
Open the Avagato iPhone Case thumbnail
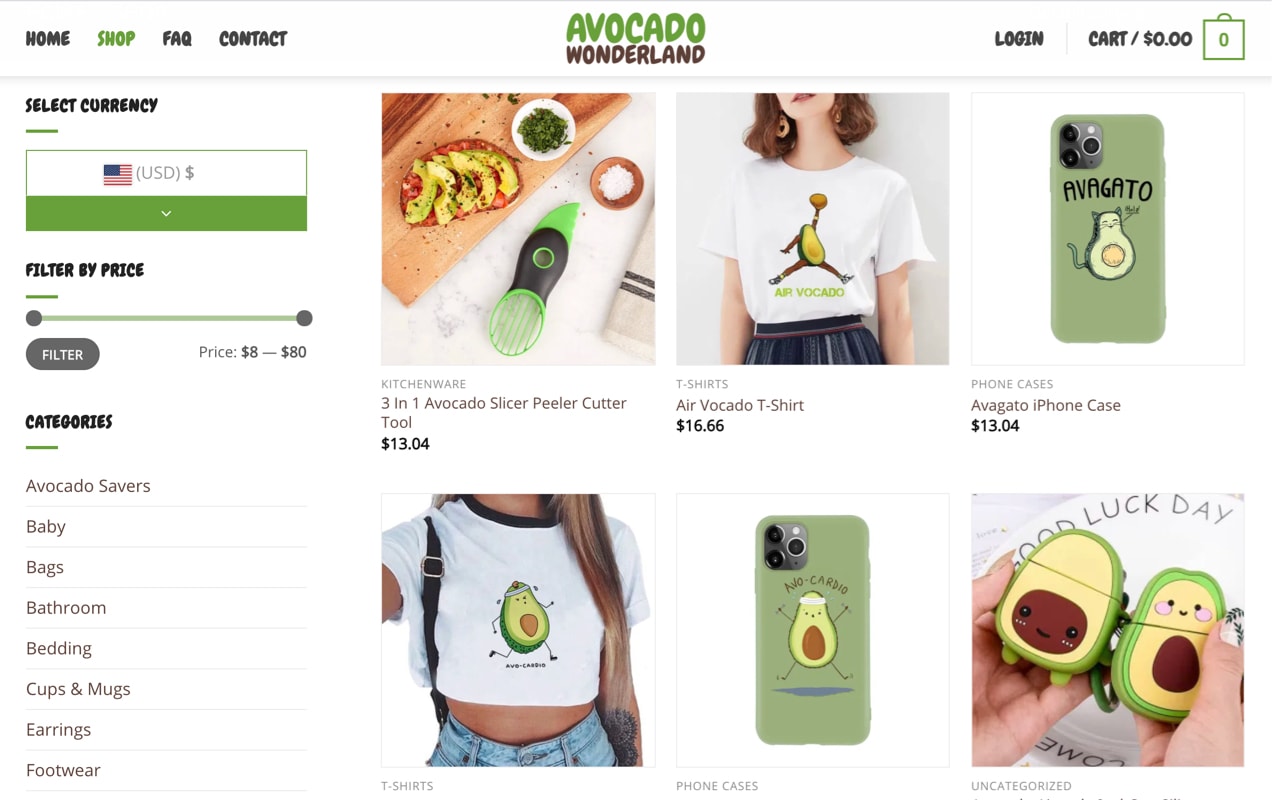[x=1107, y=229]
